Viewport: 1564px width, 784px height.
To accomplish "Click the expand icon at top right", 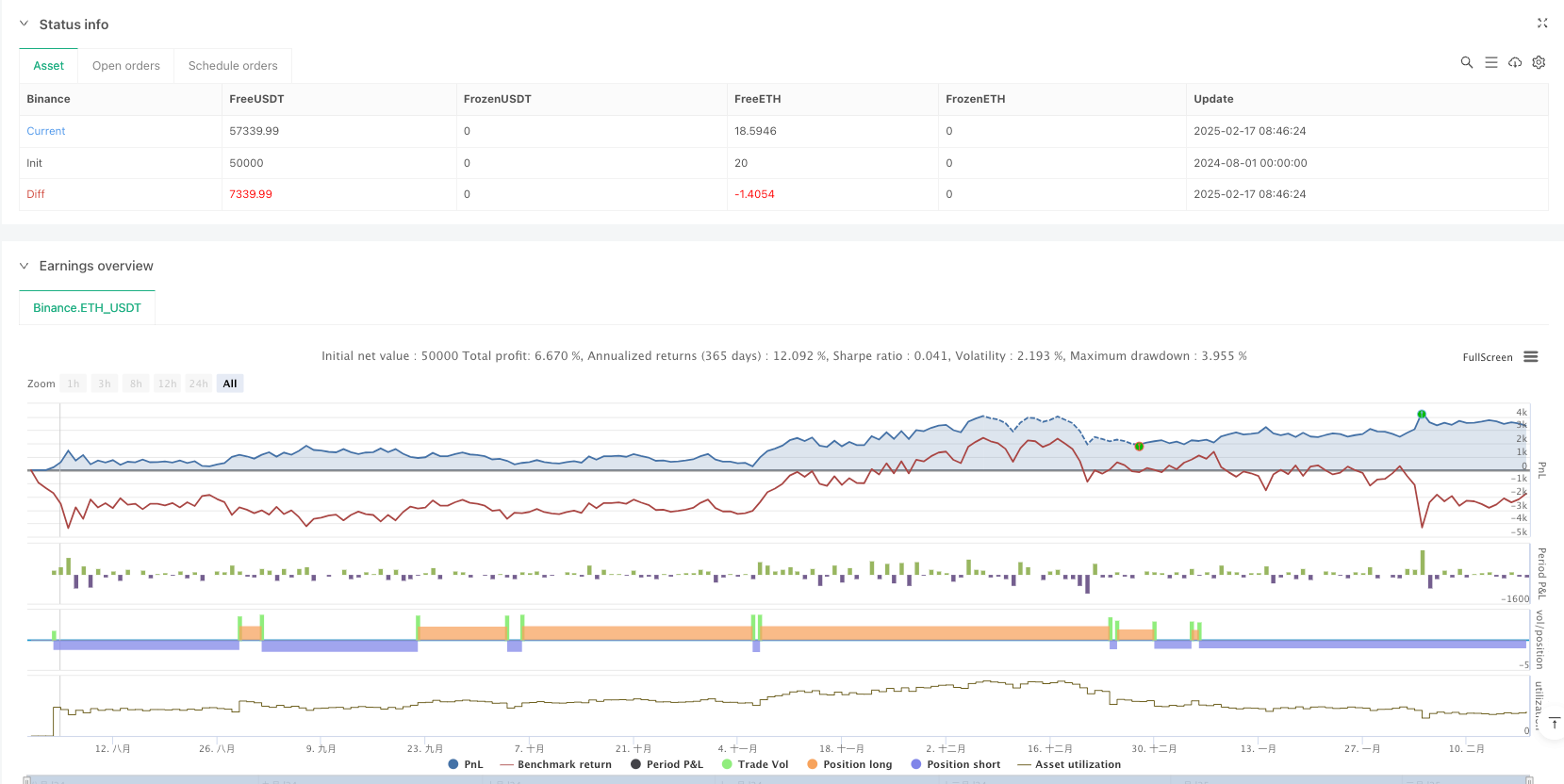I will tap(1542, 24).
